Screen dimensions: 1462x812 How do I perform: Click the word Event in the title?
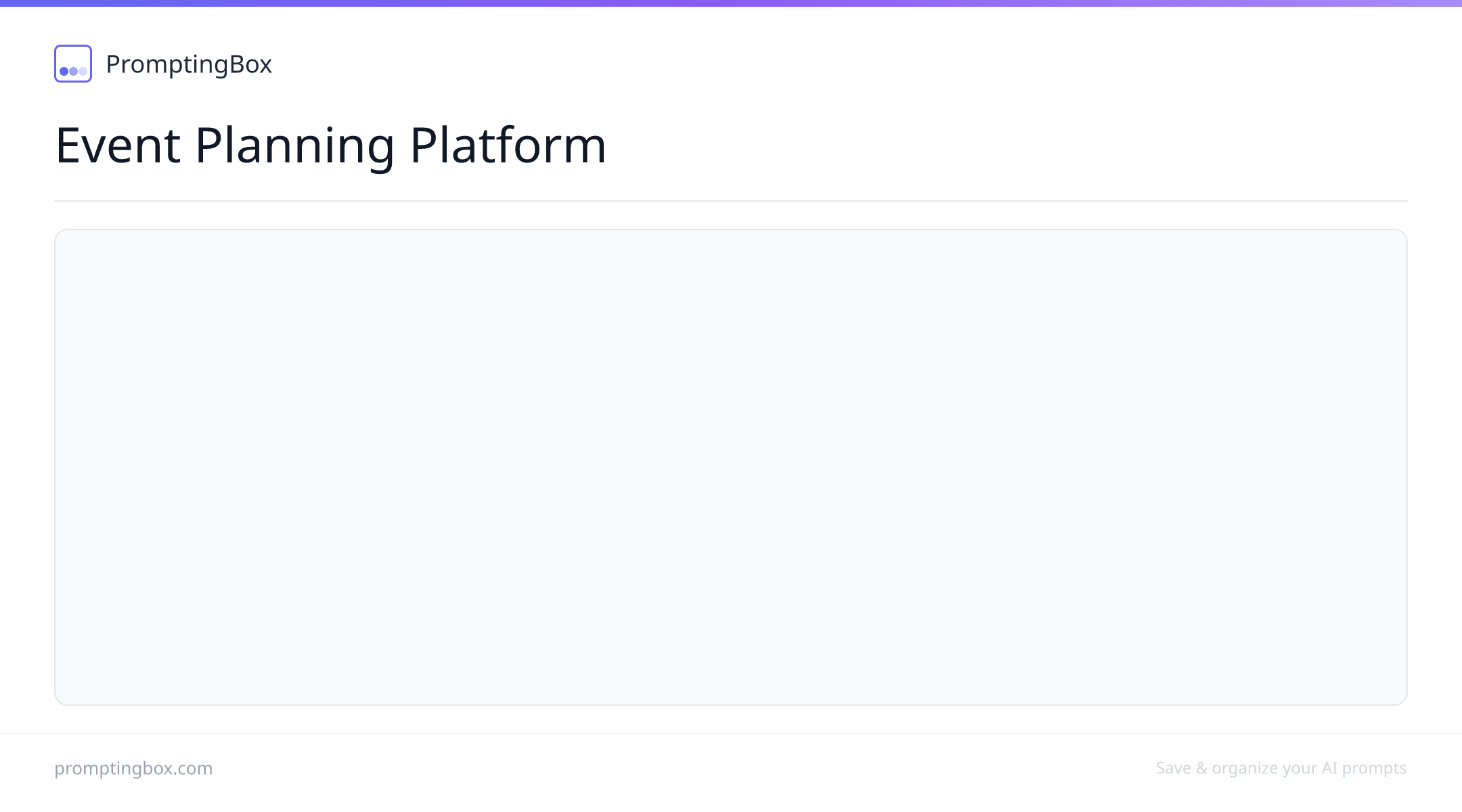pyautogui.click(x=118, y=145)
